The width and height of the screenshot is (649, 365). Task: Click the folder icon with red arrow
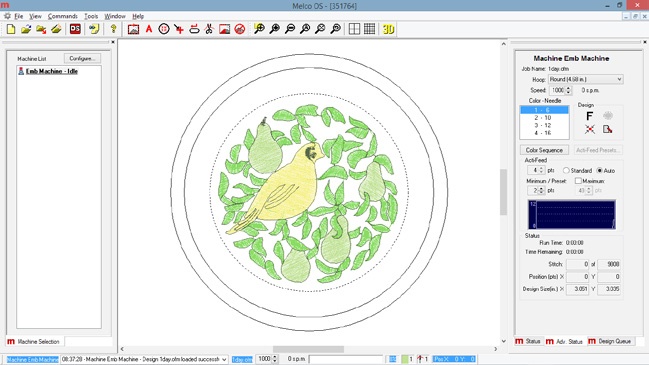point(41,29)
